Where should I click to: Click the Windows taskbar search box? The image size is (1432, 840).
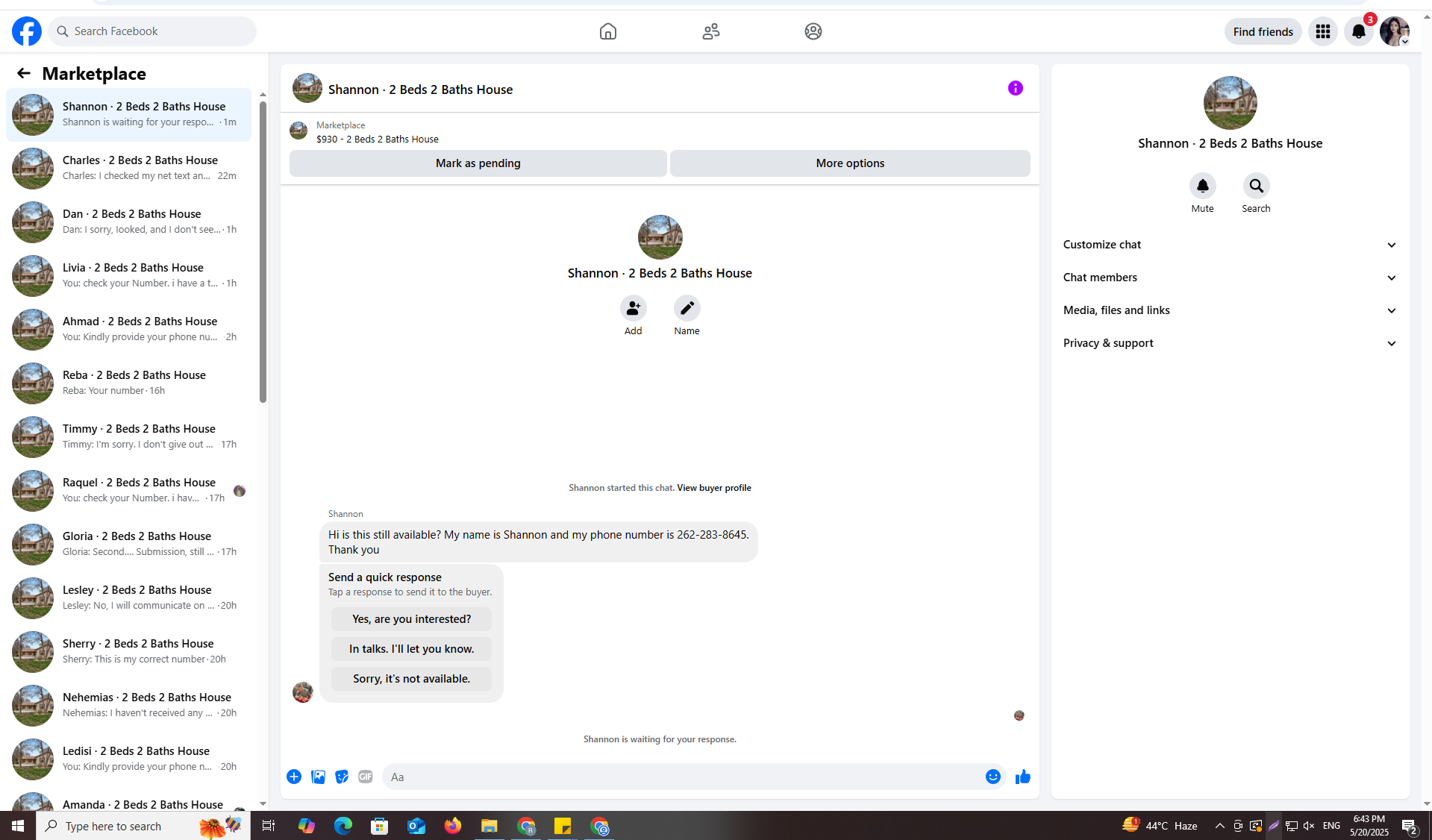pyautogui.click(x=143, y=826)
